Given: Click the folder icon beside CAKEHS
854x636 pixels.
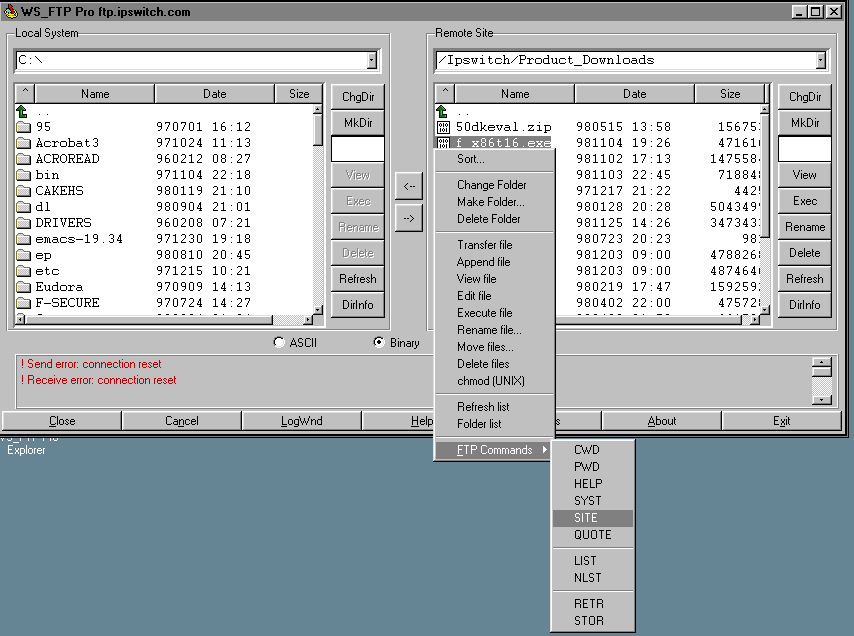Looking at the screenshot, I should point(23,191).
